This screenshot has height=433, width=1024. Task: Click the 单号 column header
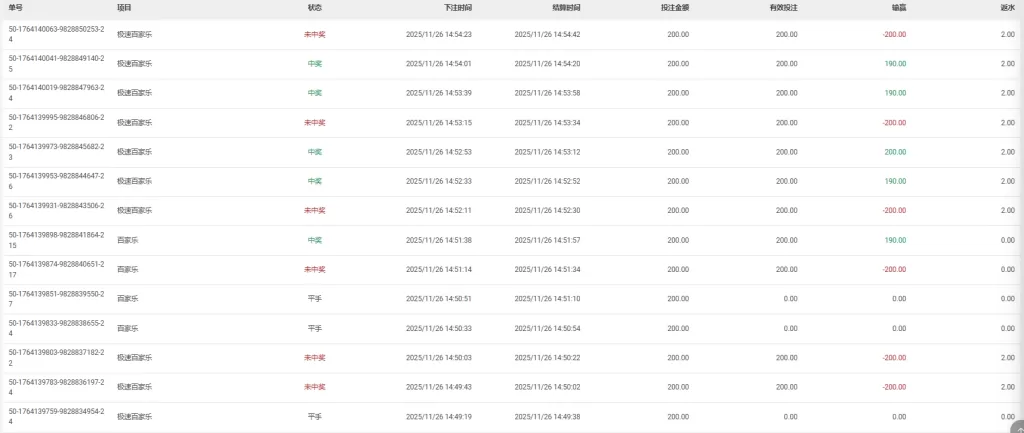[15, 7]
